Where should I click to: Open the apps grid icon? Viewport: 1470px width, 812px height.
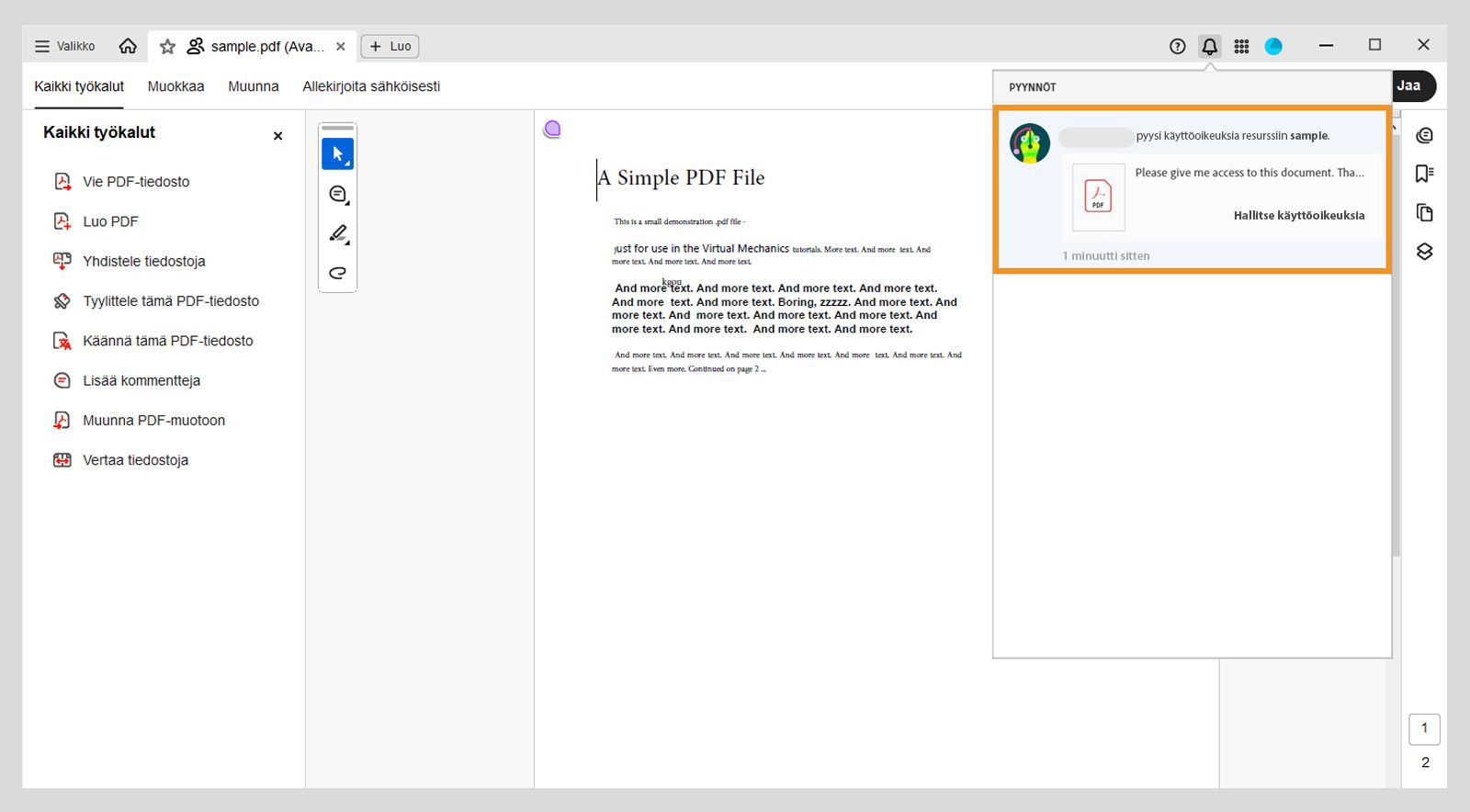point(1241,46)
